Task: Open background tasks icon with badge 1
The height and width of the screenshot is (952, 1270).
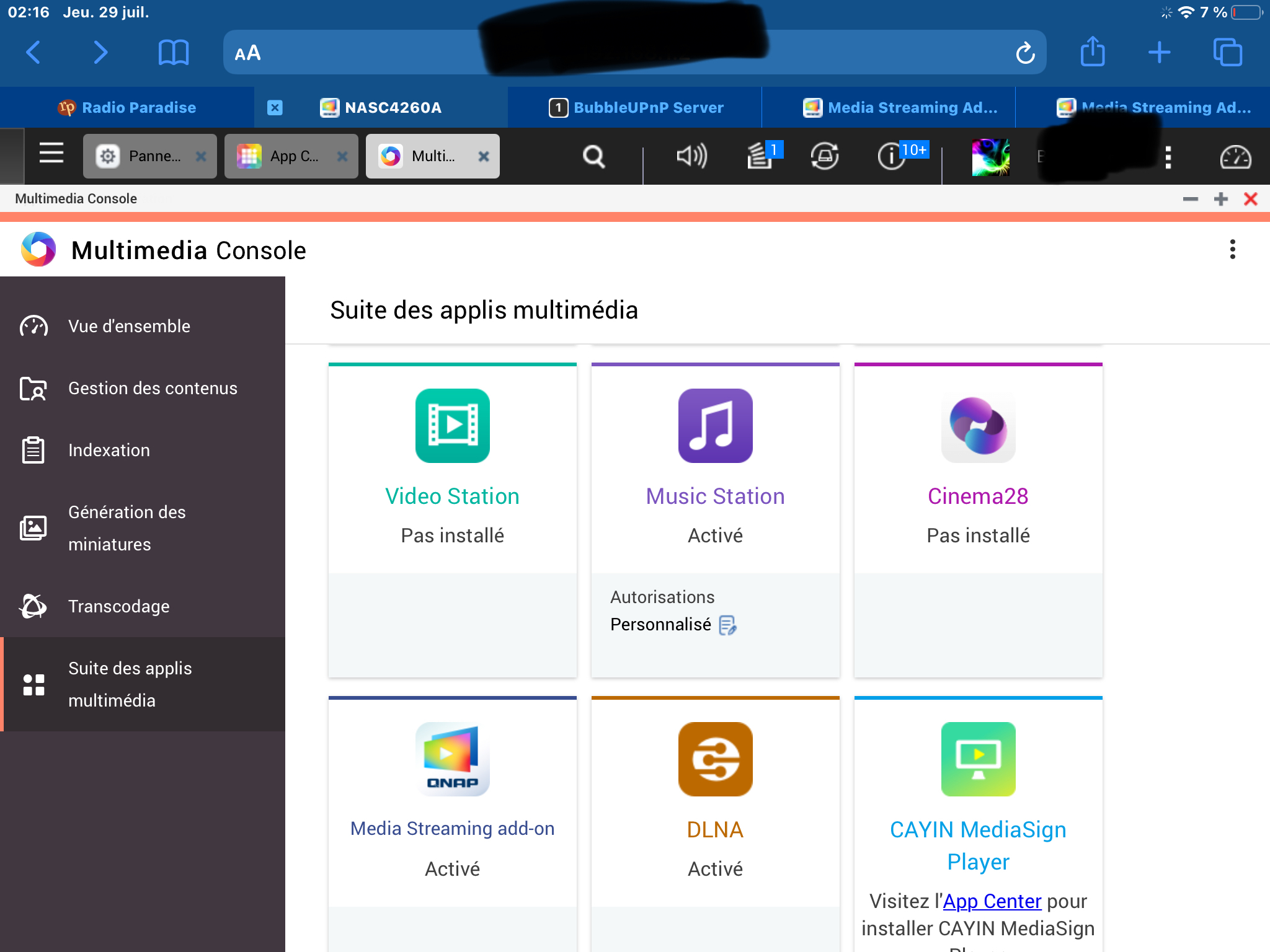Action: 760,156
